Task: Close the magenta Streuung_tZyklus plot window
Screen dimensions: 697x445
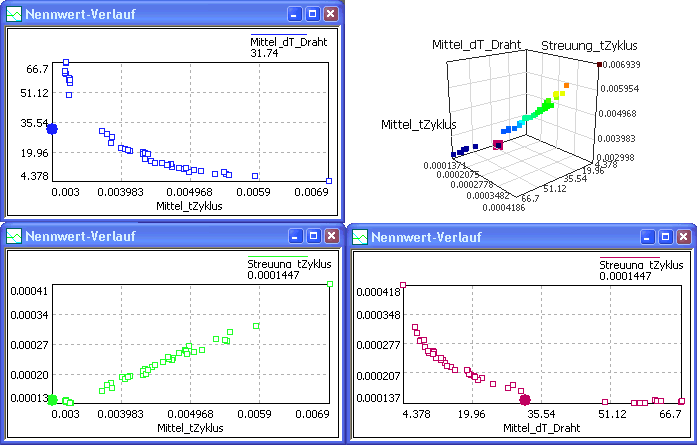Action: 683,237
